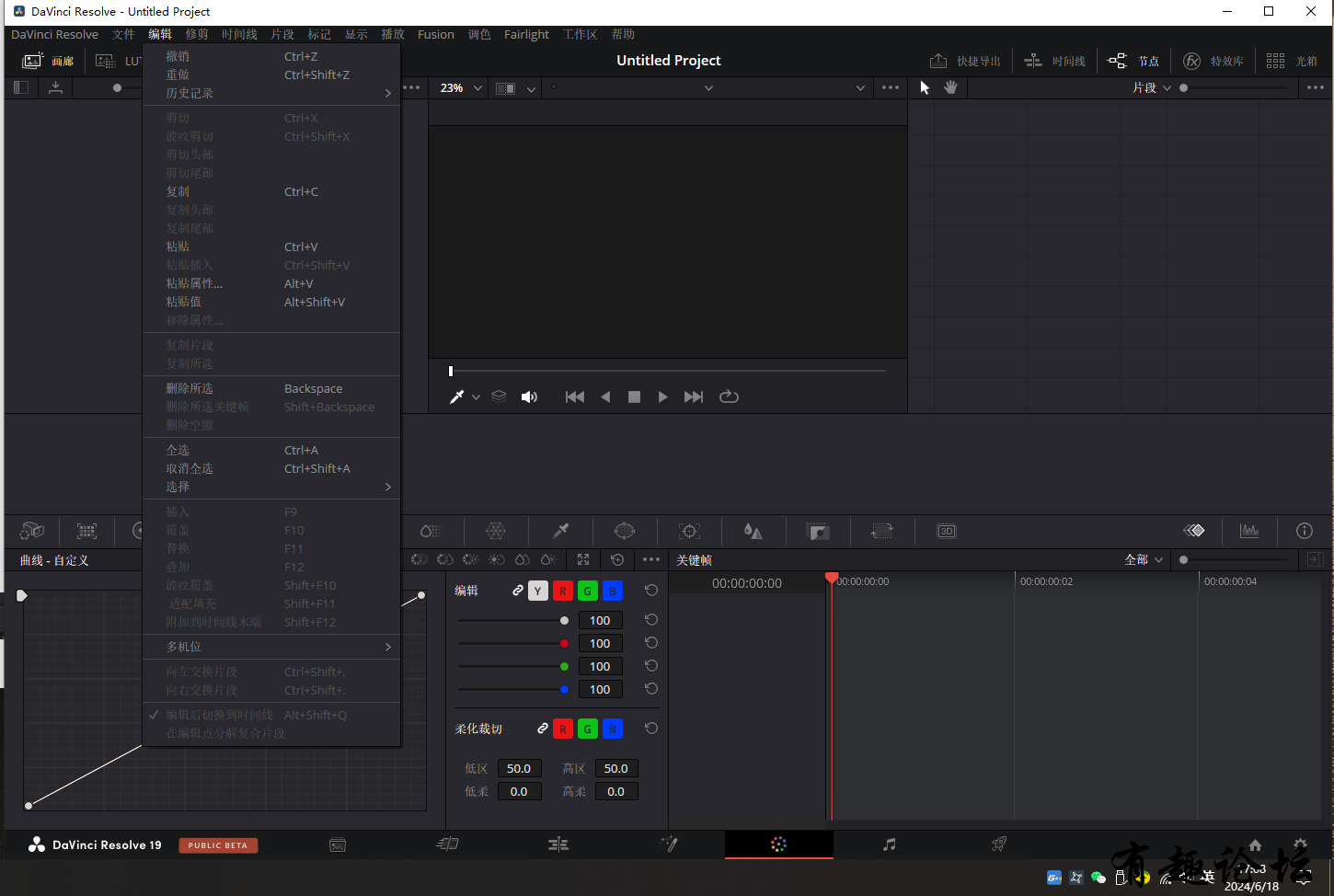Open the Color Match palette icon
This screenshot has height=896, width=1334.
tap(86, 531)
